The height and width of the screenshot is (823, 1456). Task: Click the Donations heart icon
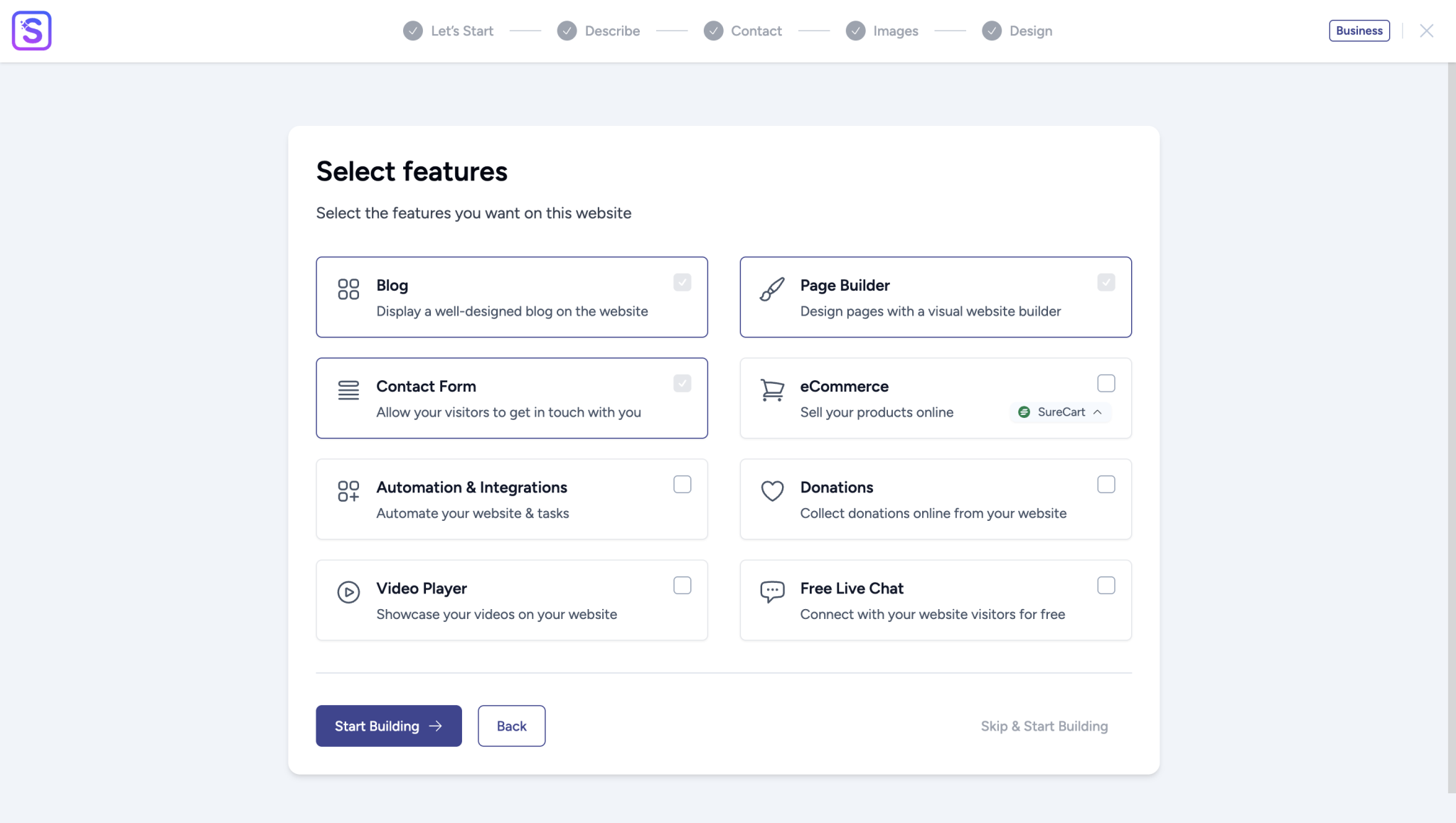pyautogui.click(x=772, y=491)
